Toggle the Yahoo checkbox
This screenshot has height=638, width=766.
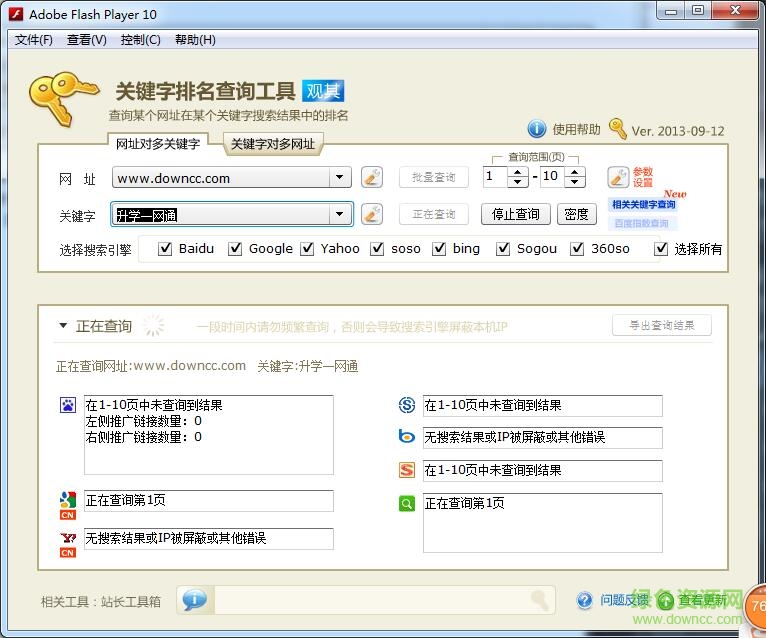(307, 249)
